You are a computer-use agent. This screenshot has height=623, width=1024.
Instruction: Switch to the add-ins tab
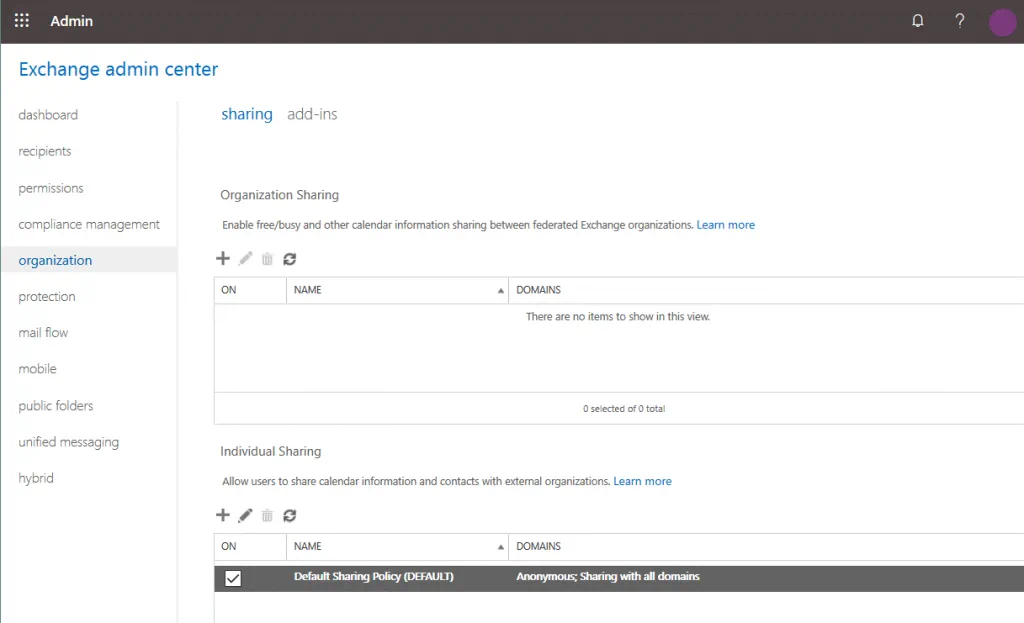312,114
